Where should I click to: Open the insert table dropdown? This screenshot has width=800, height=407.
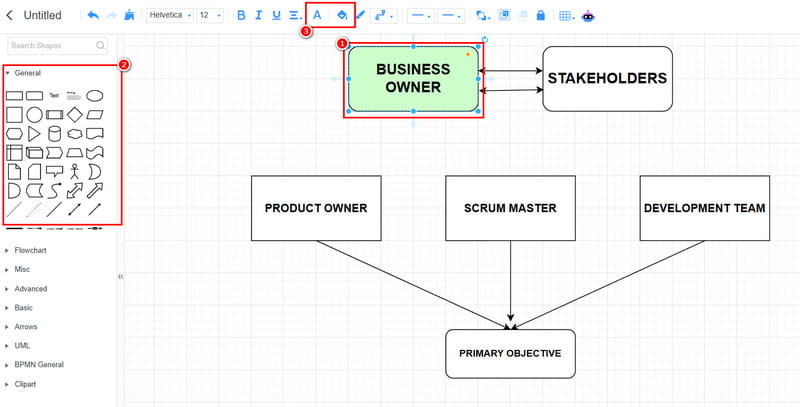pyautogui.click(x=566, y=16)
